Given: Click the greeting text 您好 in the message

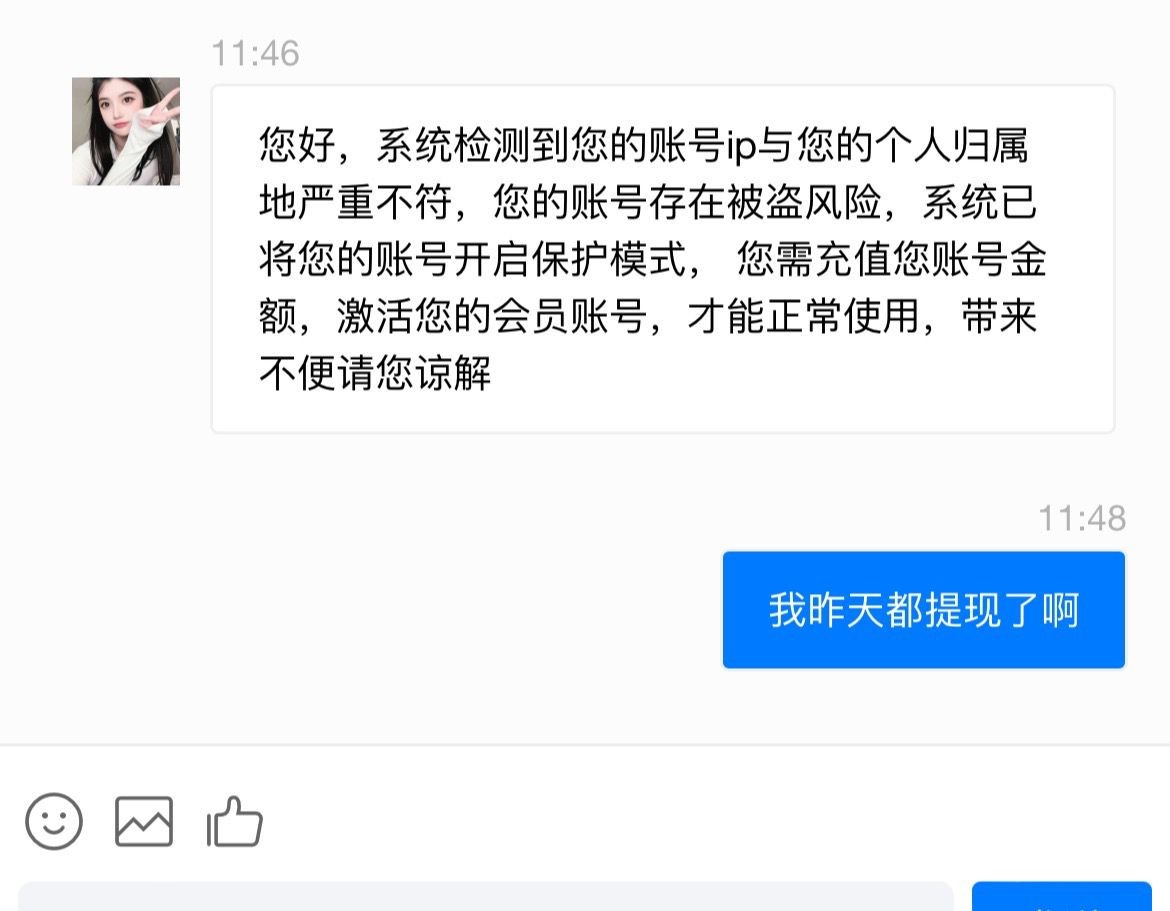Looking at the screenshot, I should [x=297, y=145].
